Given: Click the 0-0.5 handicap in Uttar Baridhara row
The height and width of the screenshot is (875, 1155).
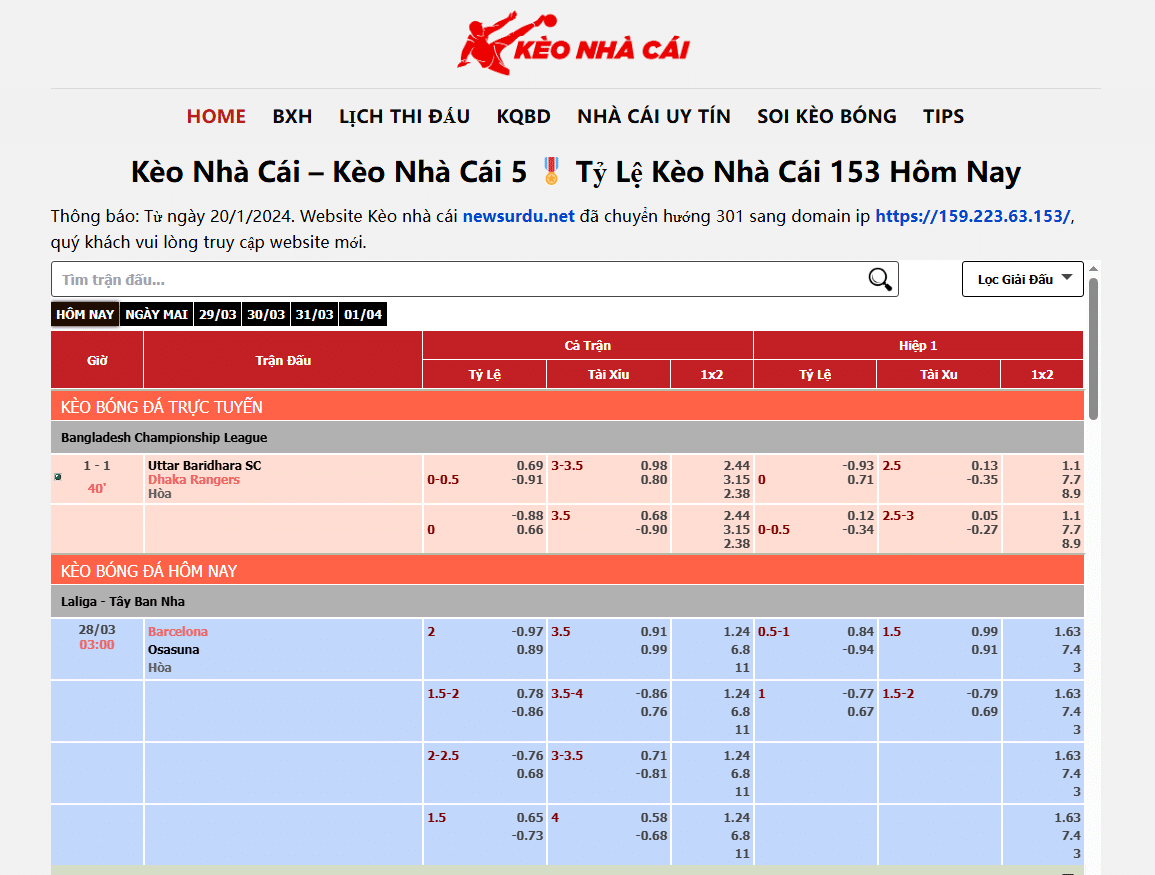Looking at the screenshot, I should (443, 479).
